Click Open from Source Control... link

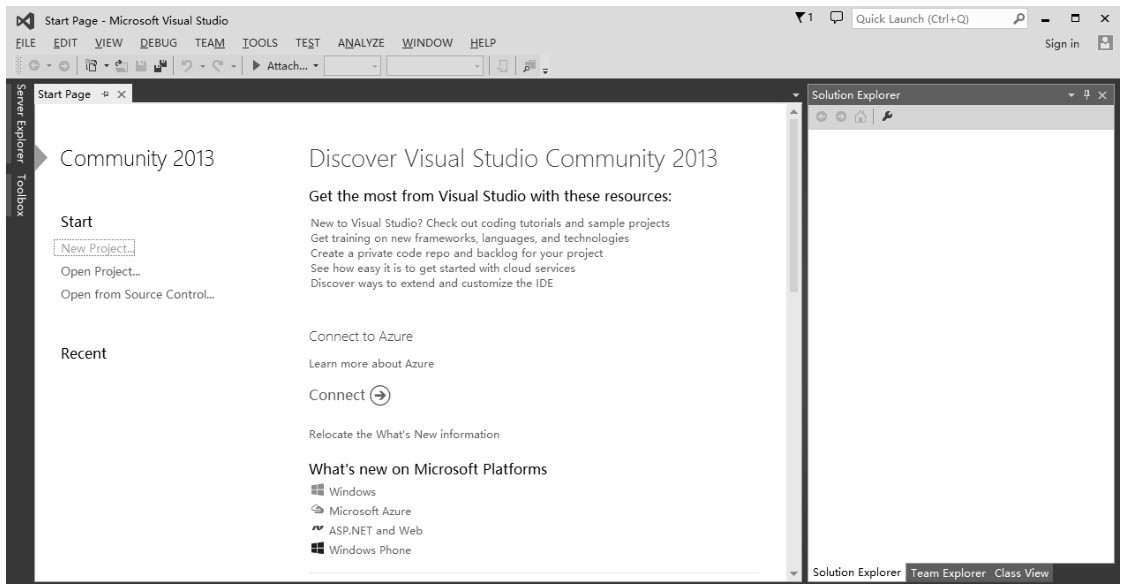coord(138,294)
